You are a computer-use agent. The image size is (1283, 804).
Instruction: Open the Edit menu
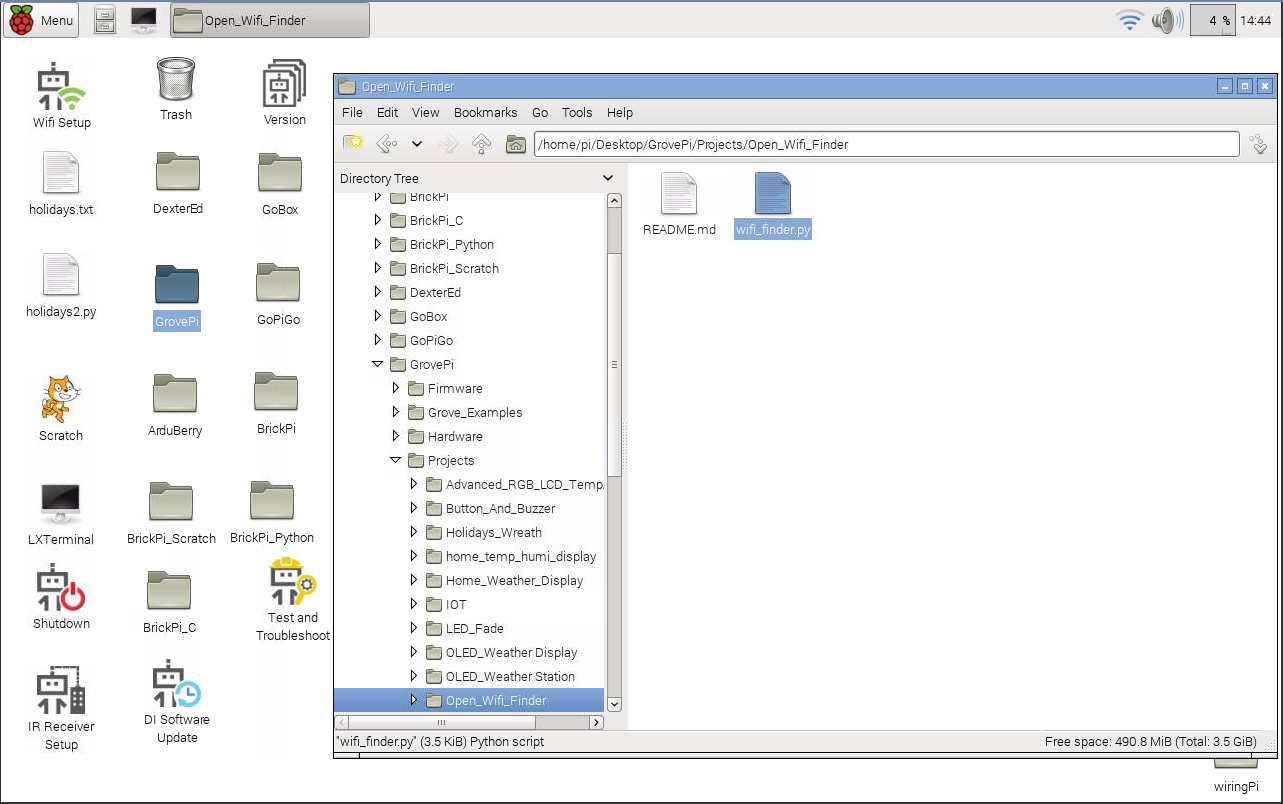click(387, 112)
